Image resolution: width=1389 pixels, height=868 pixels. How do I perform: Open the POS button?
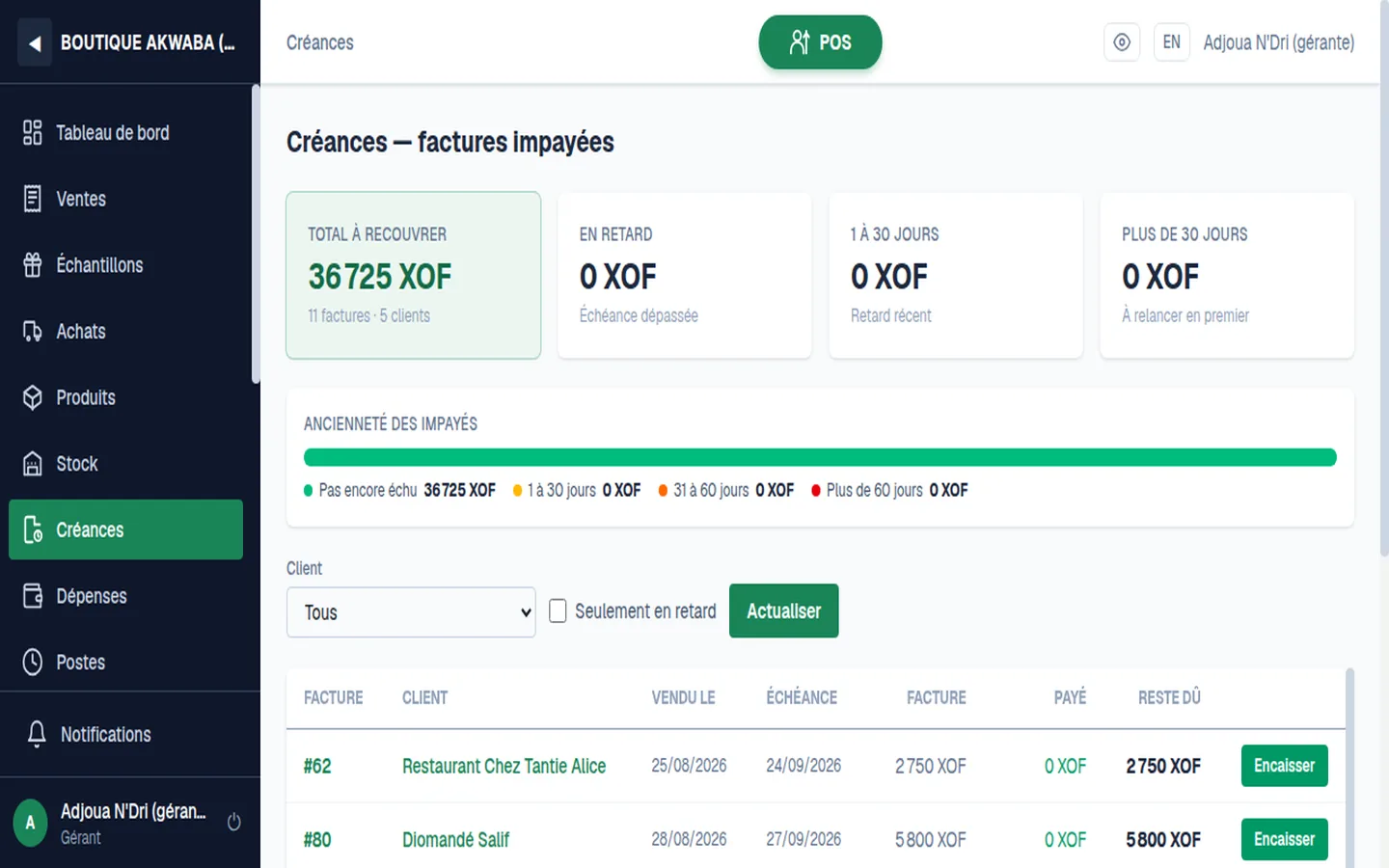[820, 42]
